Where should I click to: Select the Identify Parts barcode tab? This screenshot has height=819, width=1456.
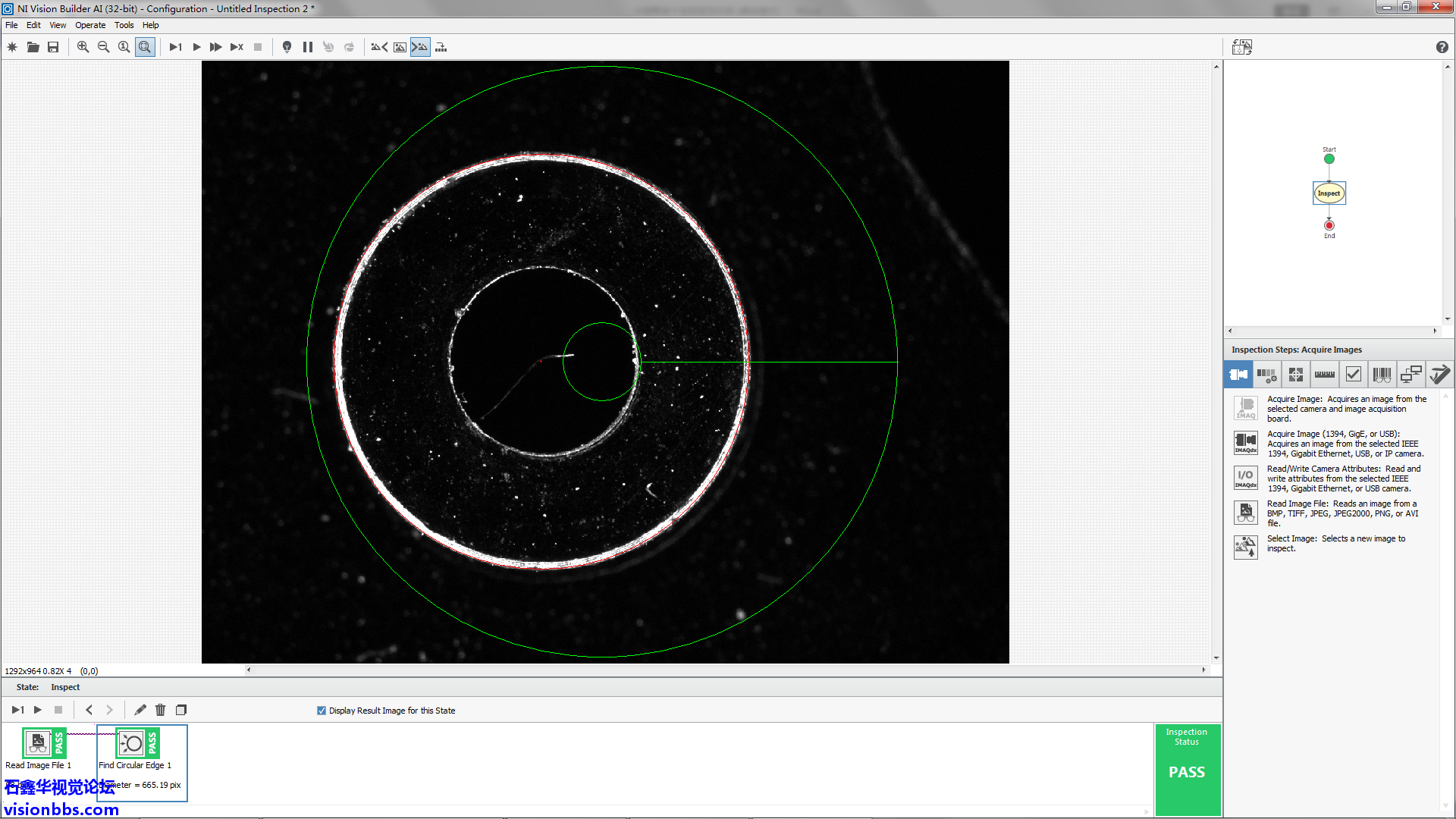(x=1382, y=374)
